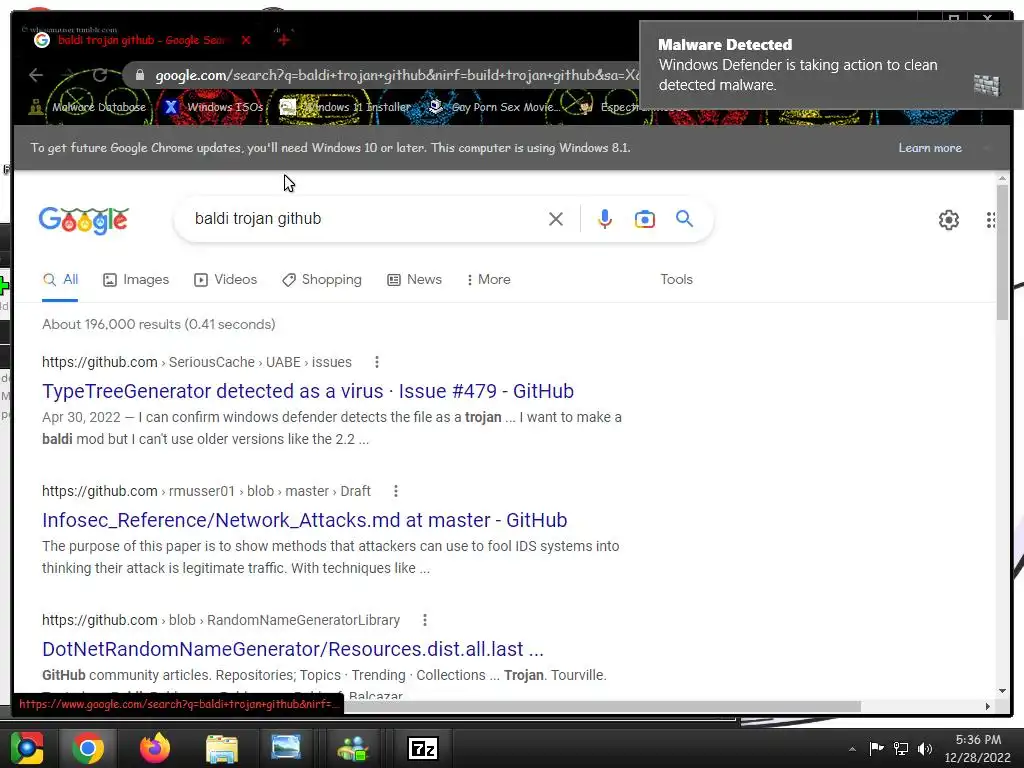Open picture viewer taskbar icon
This screenshot has height=768, width=1024.
[286, 747]
